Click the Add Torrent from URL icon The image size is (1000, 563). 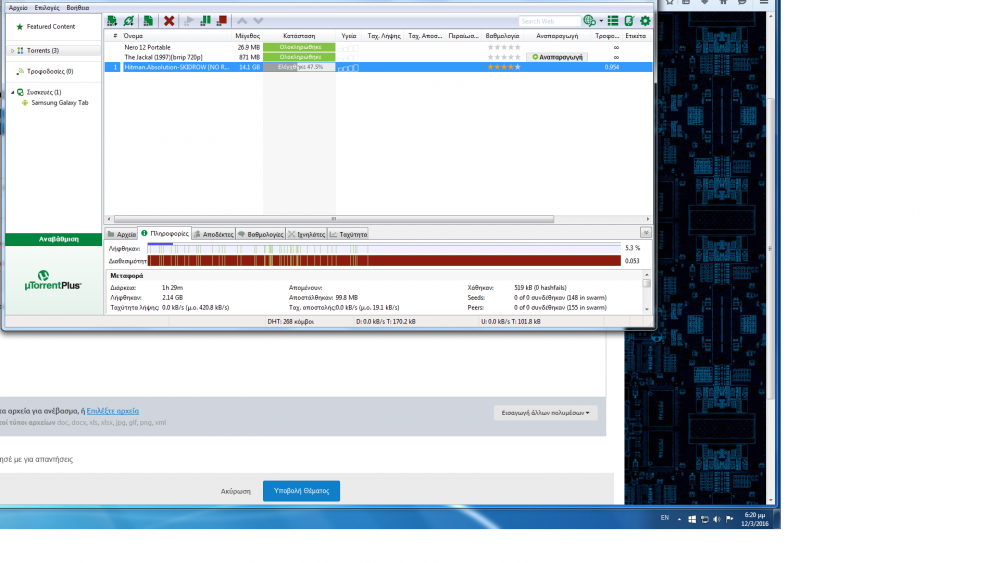tap(129, 21)
